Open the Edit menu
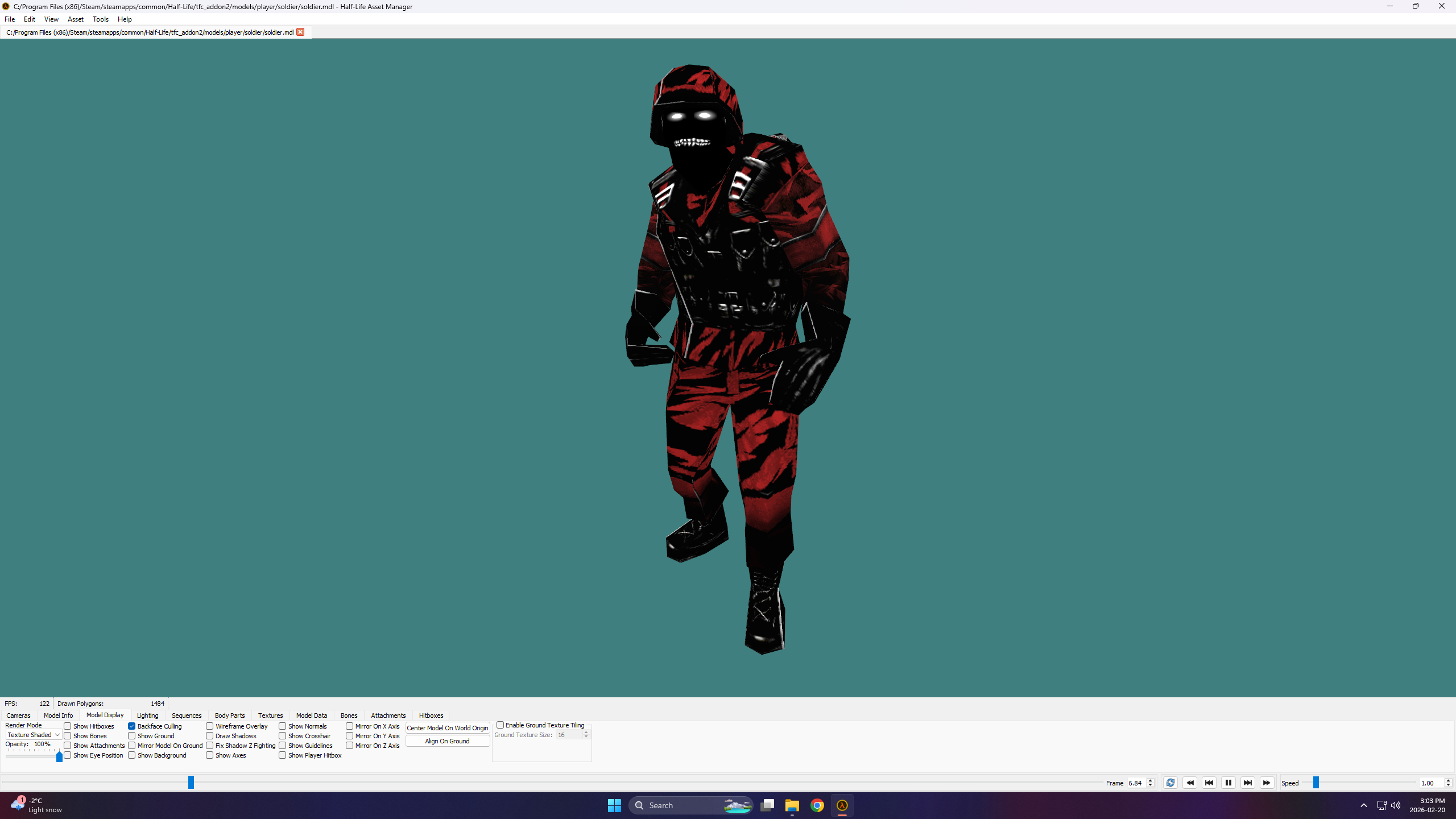1456x819 pixels. tap(30, 19)
